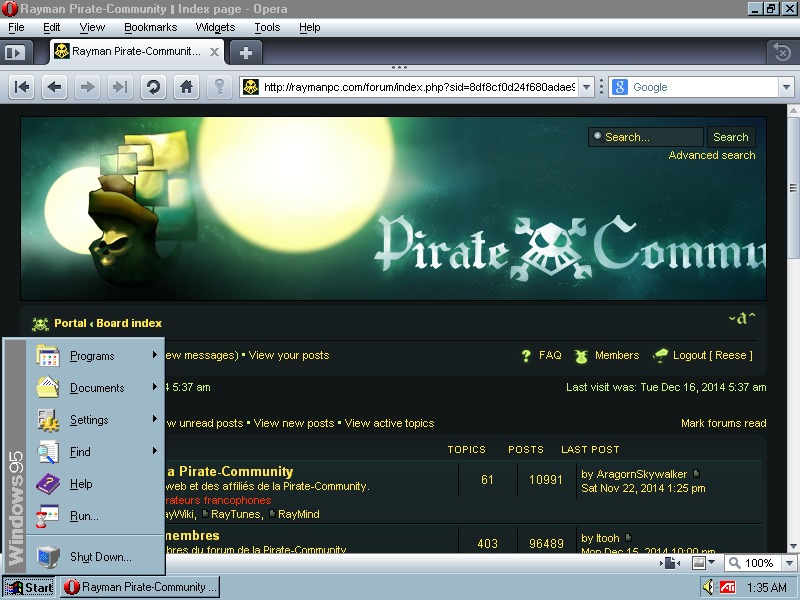
Task: Click the Google search engine icon
Action: tap(619, 87)
